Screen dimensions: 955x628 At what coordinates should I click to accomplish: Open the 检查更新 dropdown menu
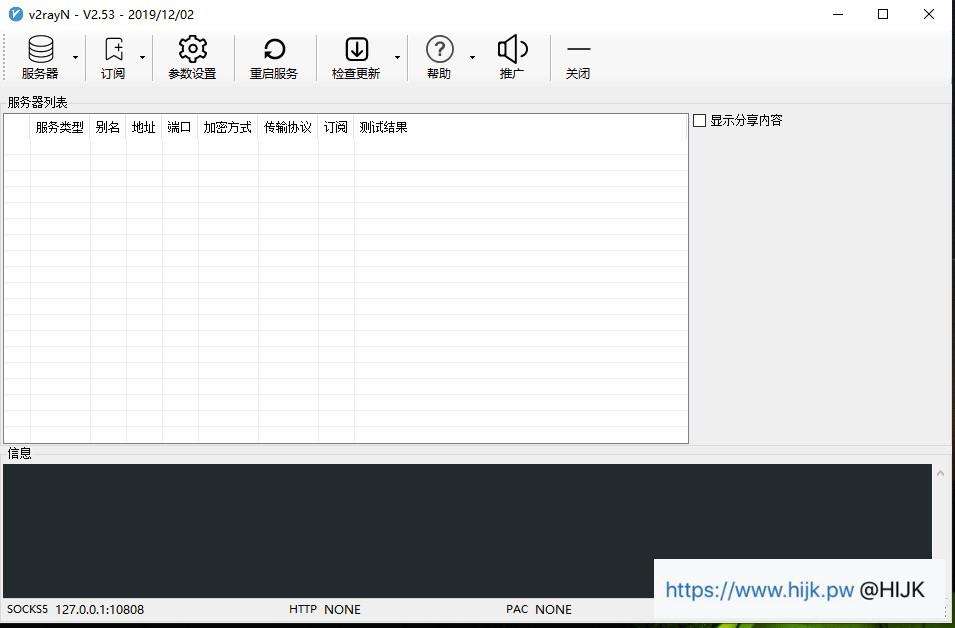[397, 57]
